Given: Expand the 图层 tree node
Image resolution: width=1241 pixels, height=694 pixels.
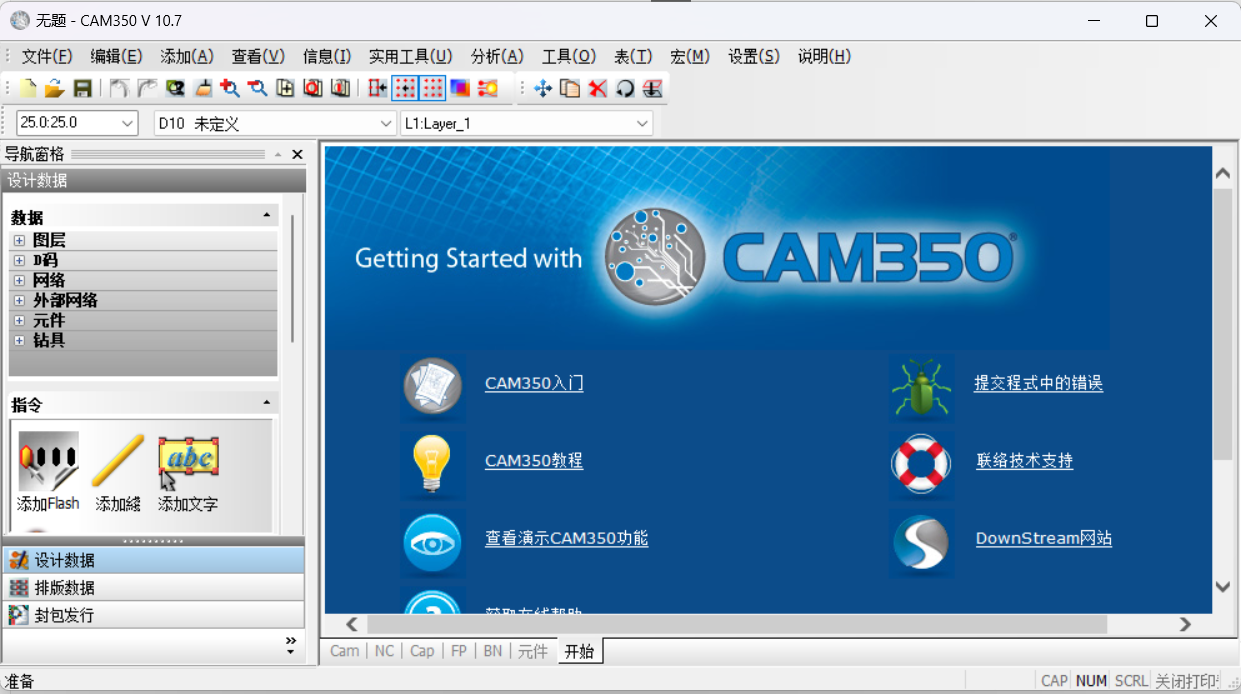Looking at the screenshot, I should [19, 240].
